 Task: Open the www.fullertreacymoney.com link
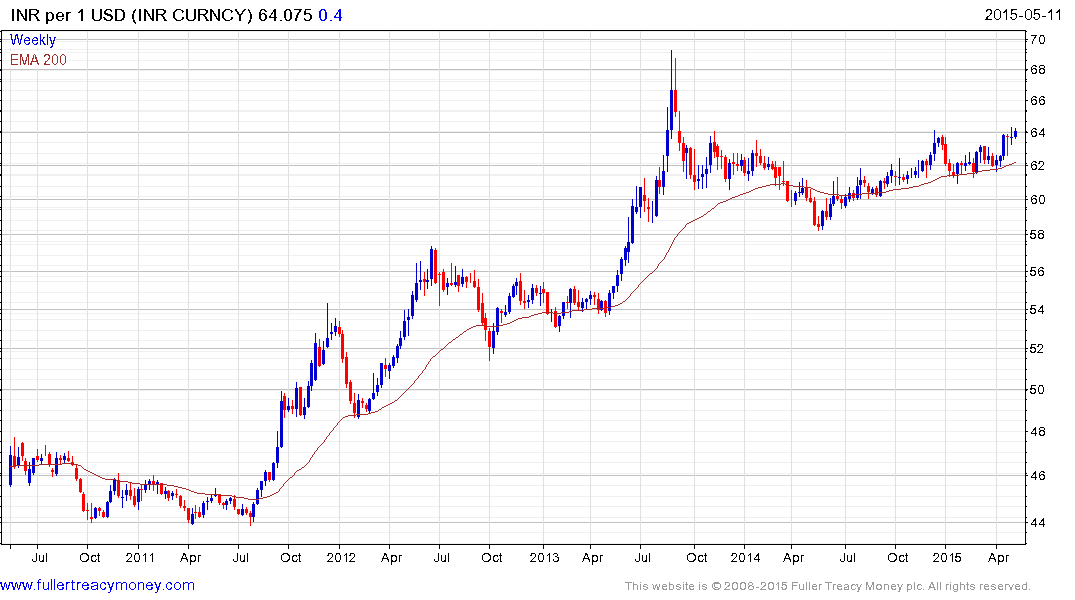pyautogui.click(x=97, y=585)
